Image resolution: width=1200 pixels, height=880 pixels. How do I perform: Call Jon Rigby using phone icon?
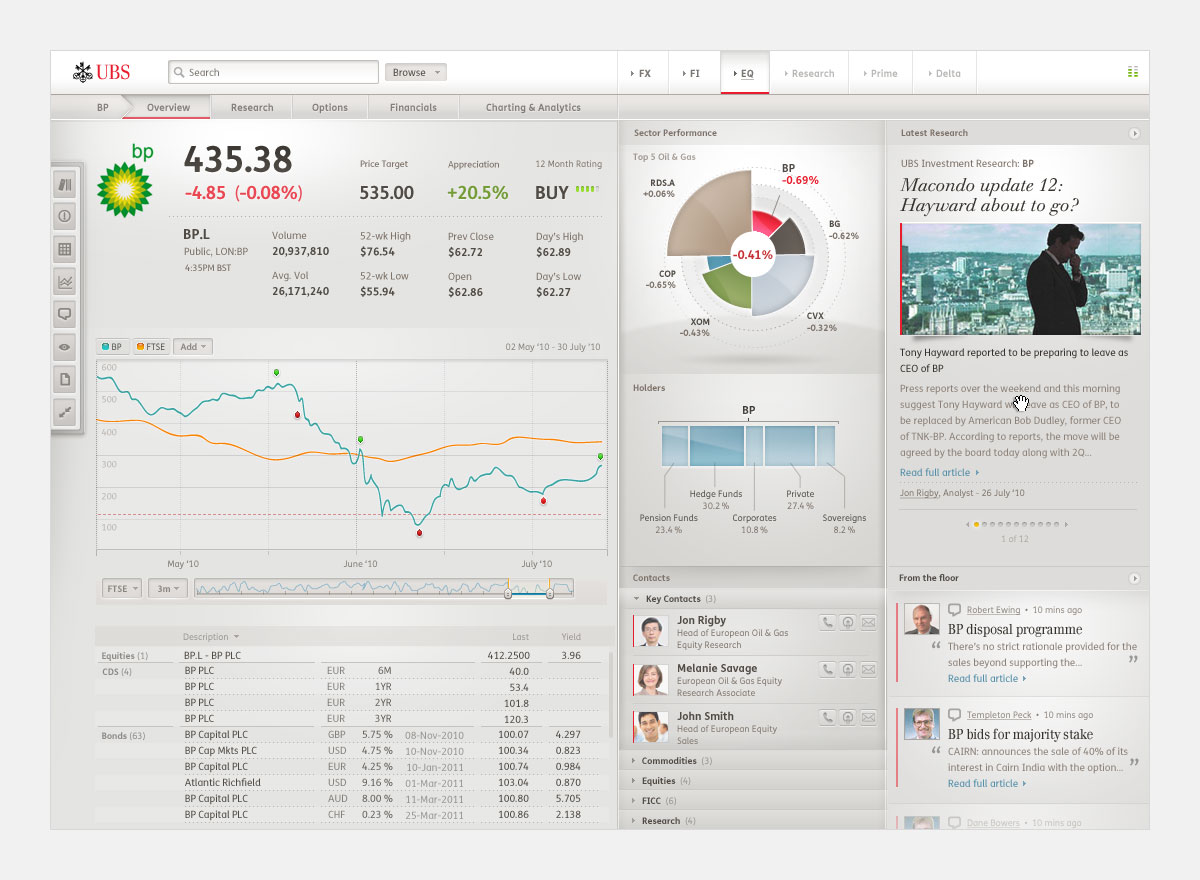[x=827, y=622]
